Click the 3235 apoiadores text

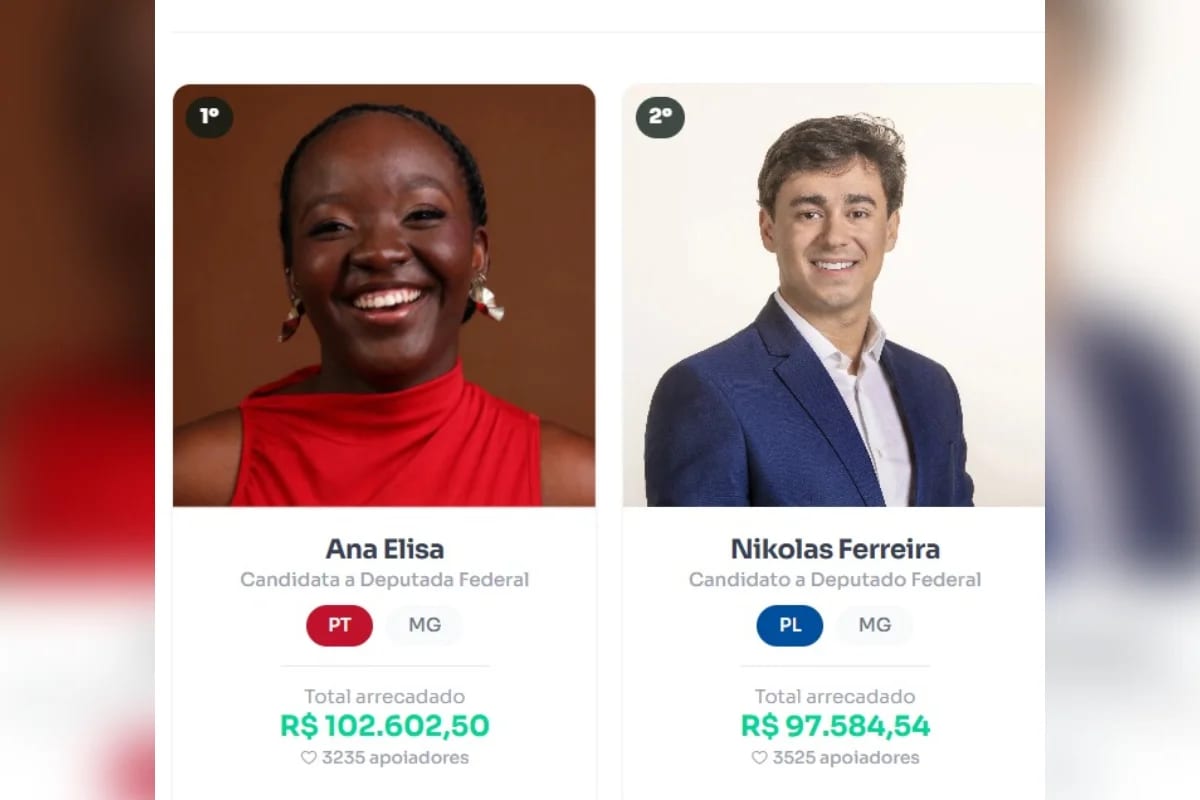pos(395,758)
